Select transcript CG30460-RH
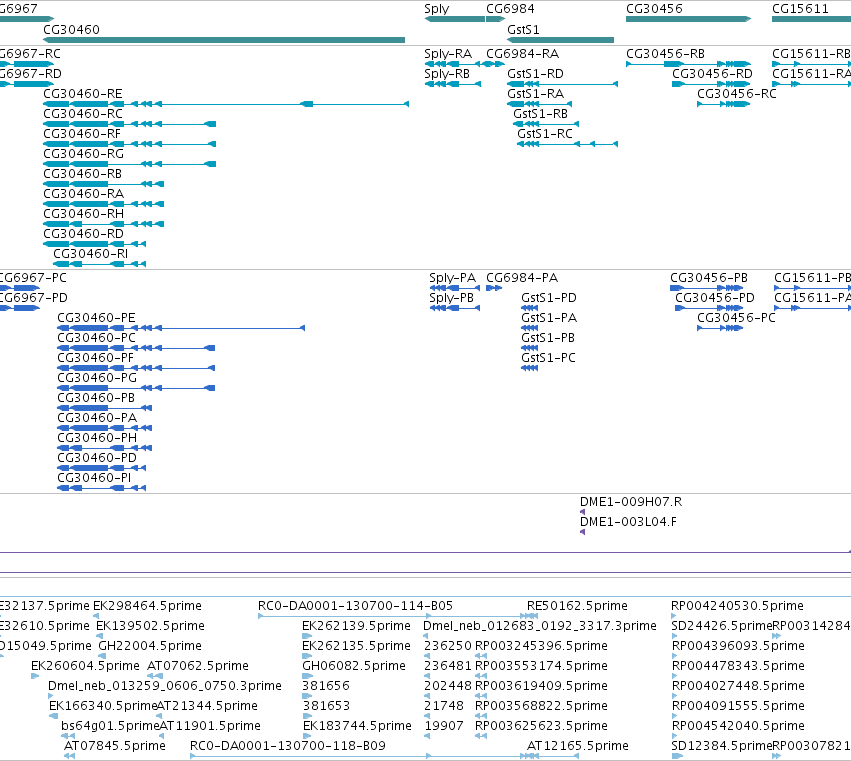 click(x=104, y=224)
